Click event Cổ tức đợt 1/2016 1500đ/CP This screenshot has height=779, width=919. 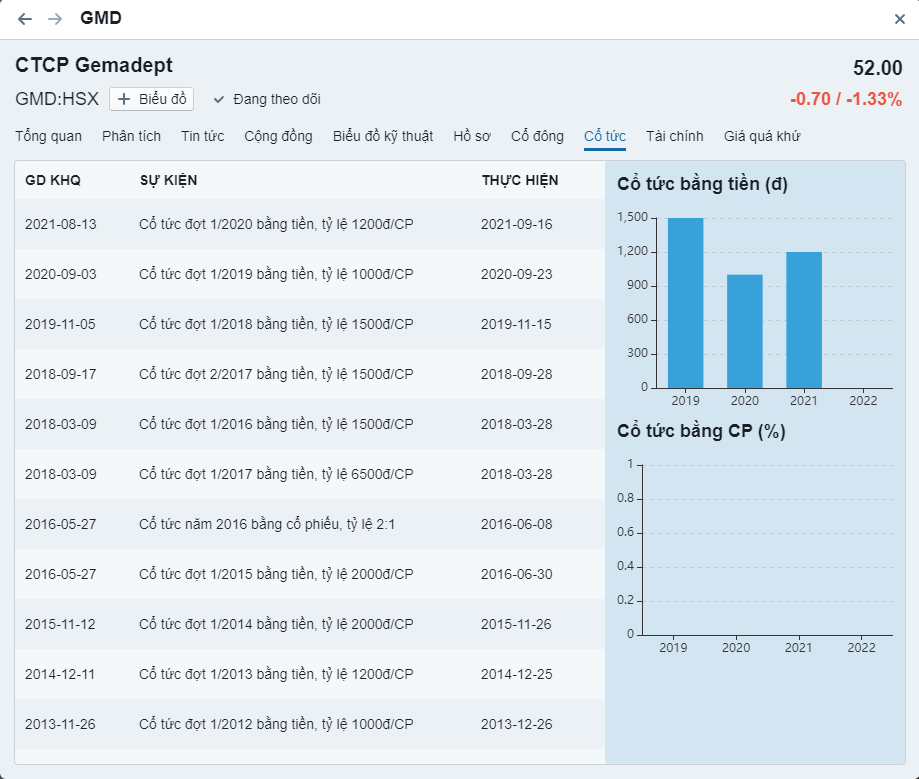point(276,424)
